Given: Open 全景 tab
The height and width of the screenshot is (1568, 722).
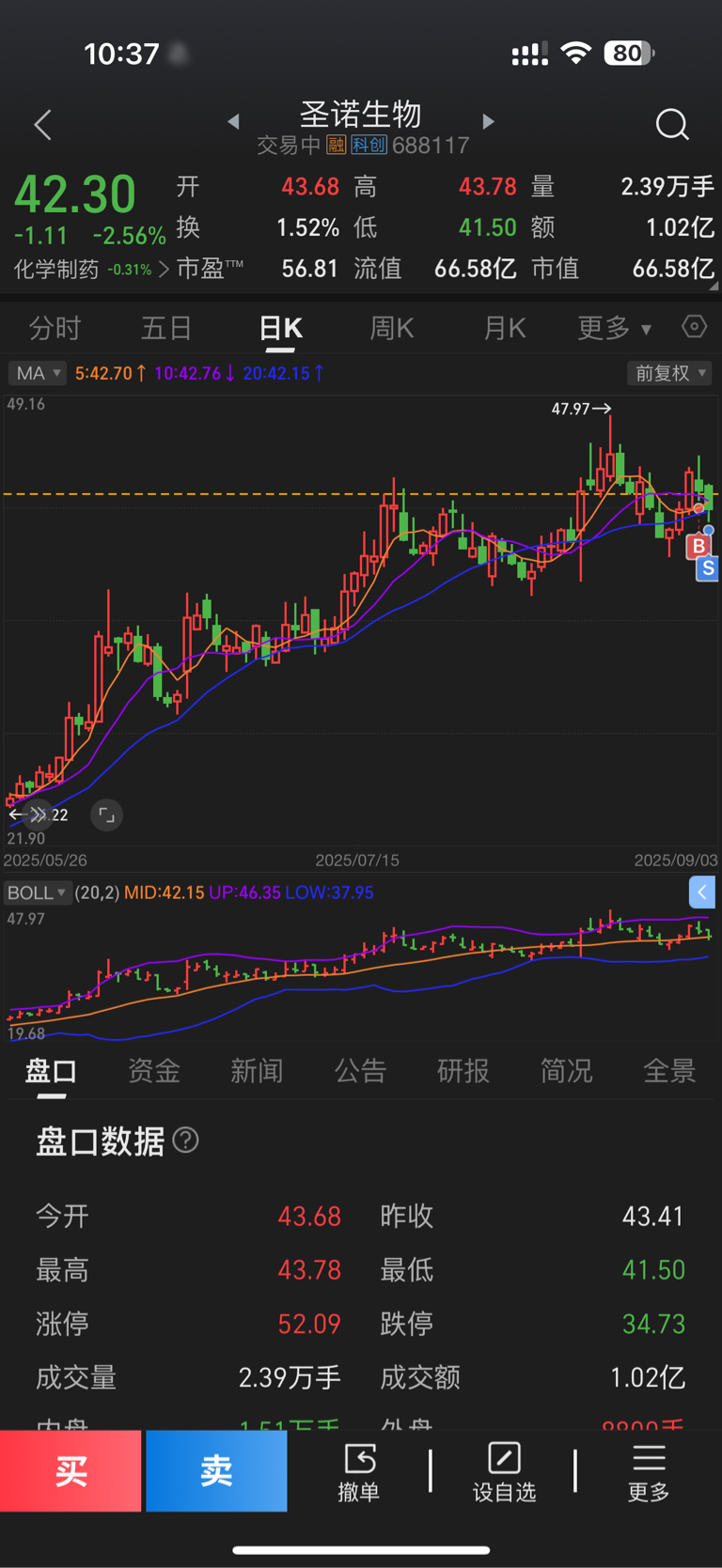Looking at the screenshot, I should [x=669, y=1071].
